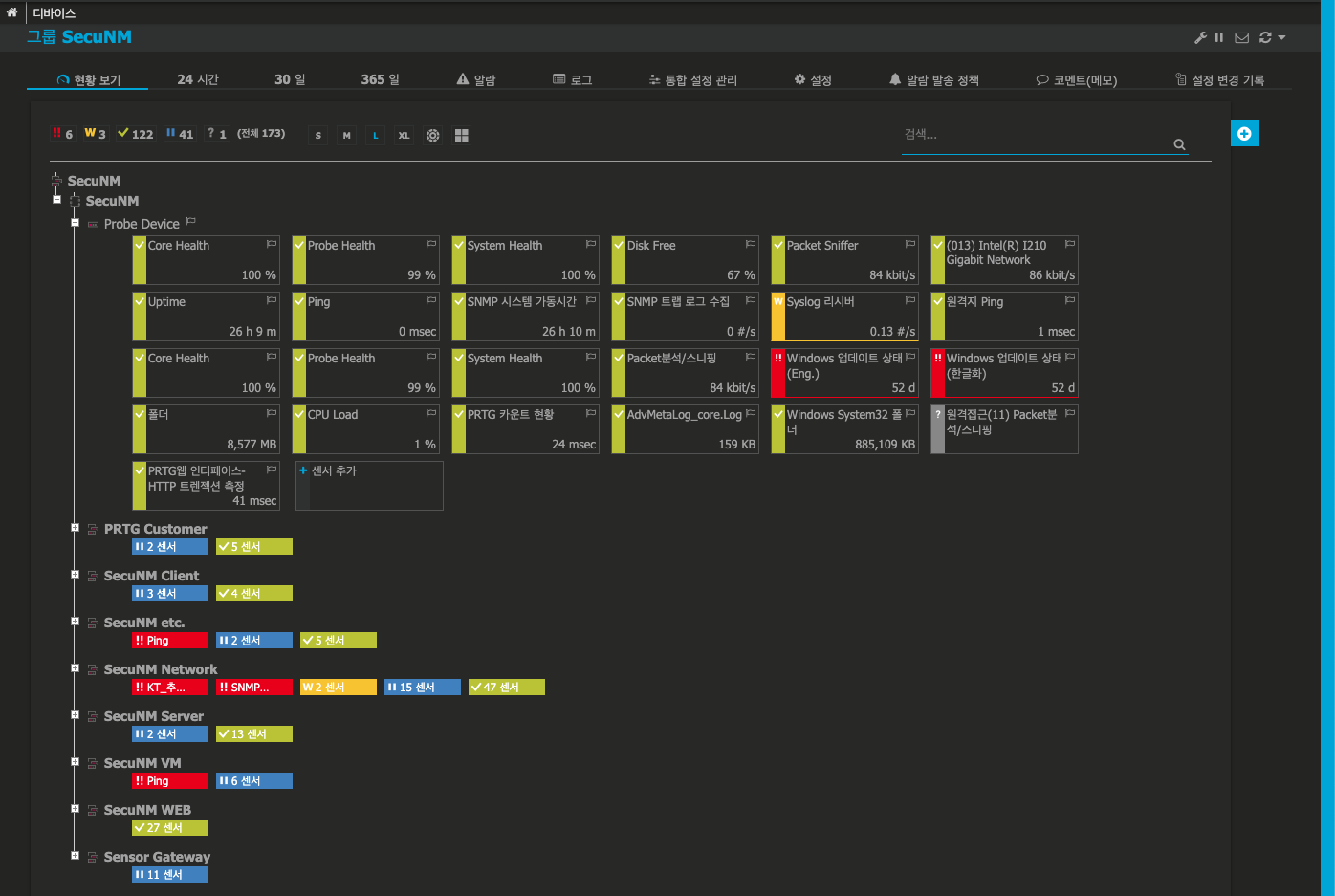Click the 센서 추가 add sensor button
1335x896 pixels.
pos(369,486)
